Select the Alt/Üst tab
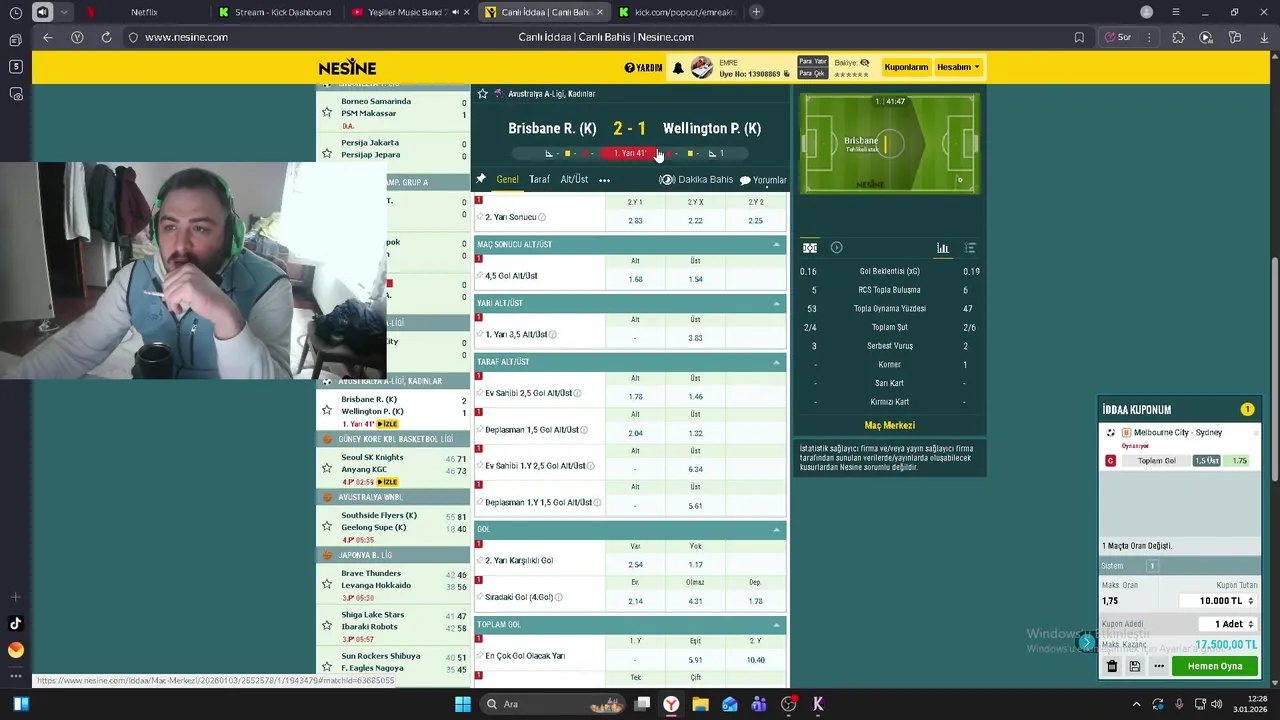This screenshot has width=1280, height=720. point(574,180)
